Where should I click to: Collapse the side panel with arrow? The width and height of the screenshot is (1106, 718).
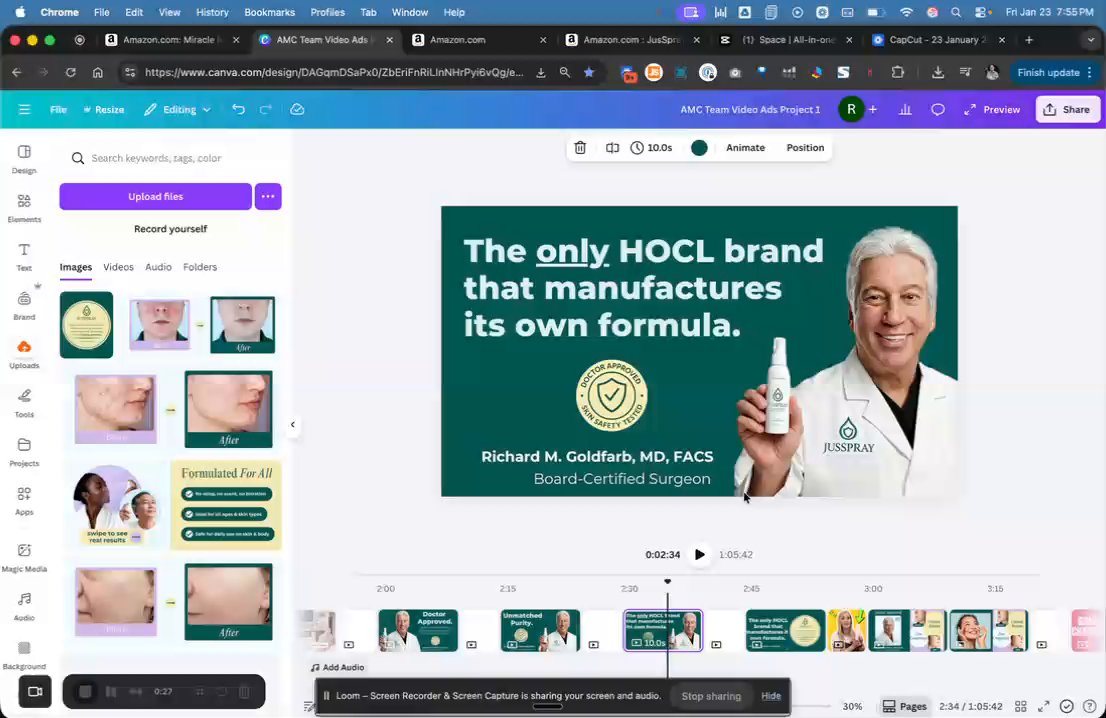[x=293, y=425]
